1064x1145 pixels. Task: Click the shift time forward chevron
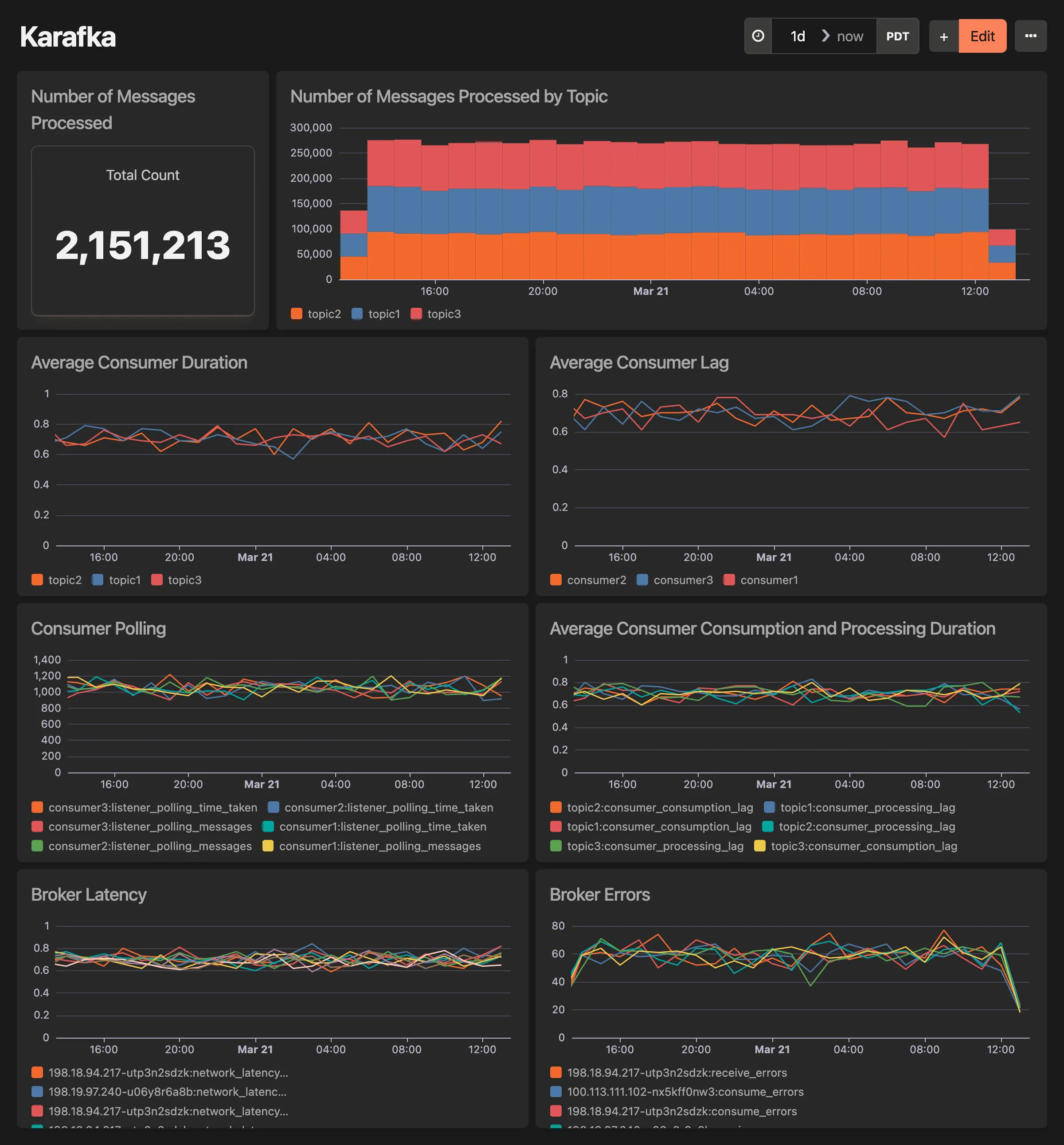pyautogui.click(x=825, y=36)
